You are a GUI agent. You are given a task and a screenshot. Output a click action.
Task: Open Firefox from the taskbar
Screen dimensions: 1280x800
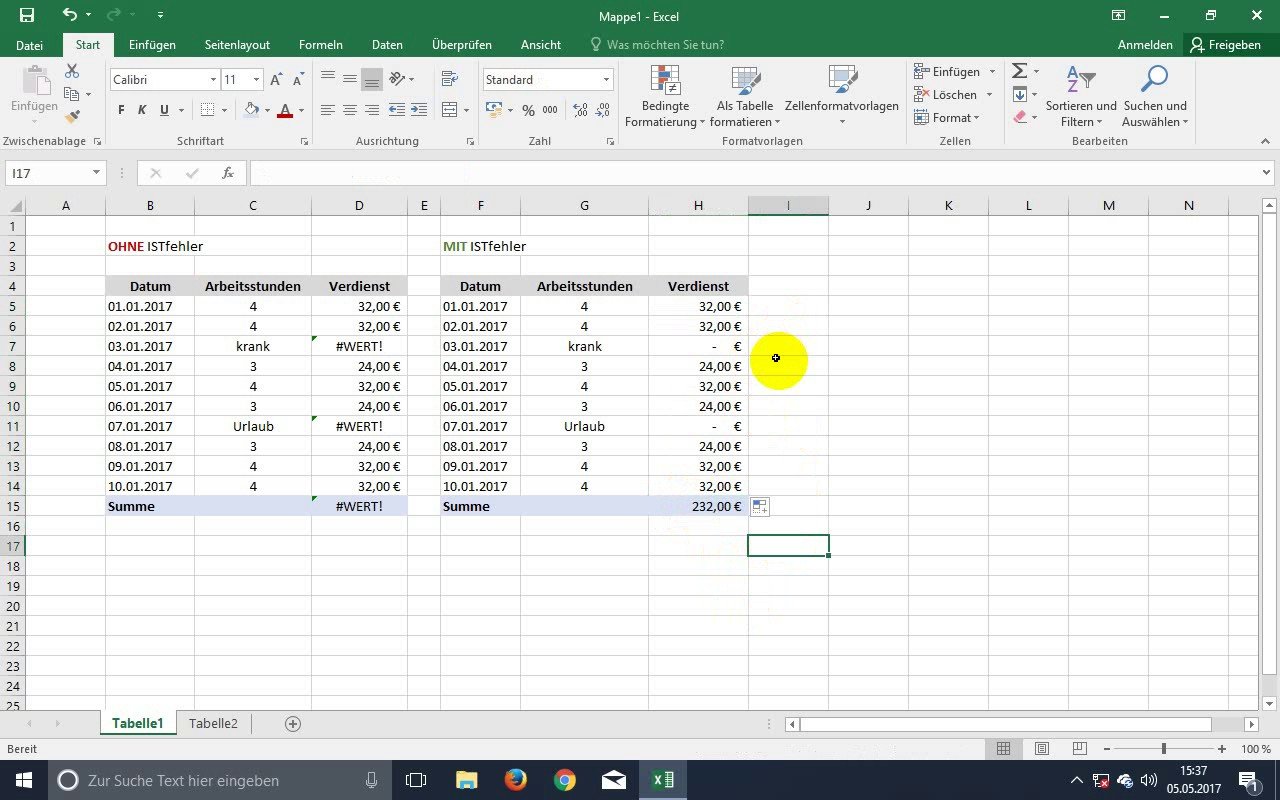[516, 780]
